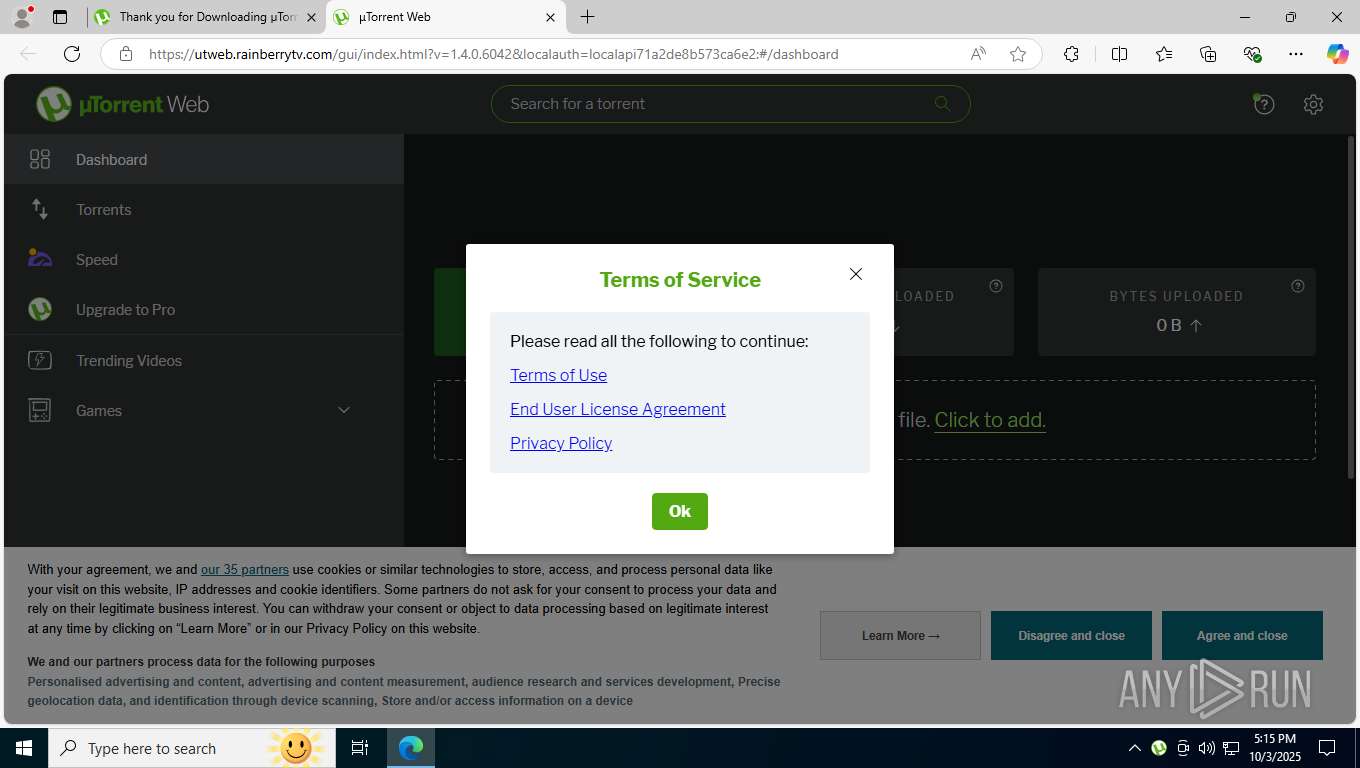Click the downloaded stat help icon

tap(996, 286)
